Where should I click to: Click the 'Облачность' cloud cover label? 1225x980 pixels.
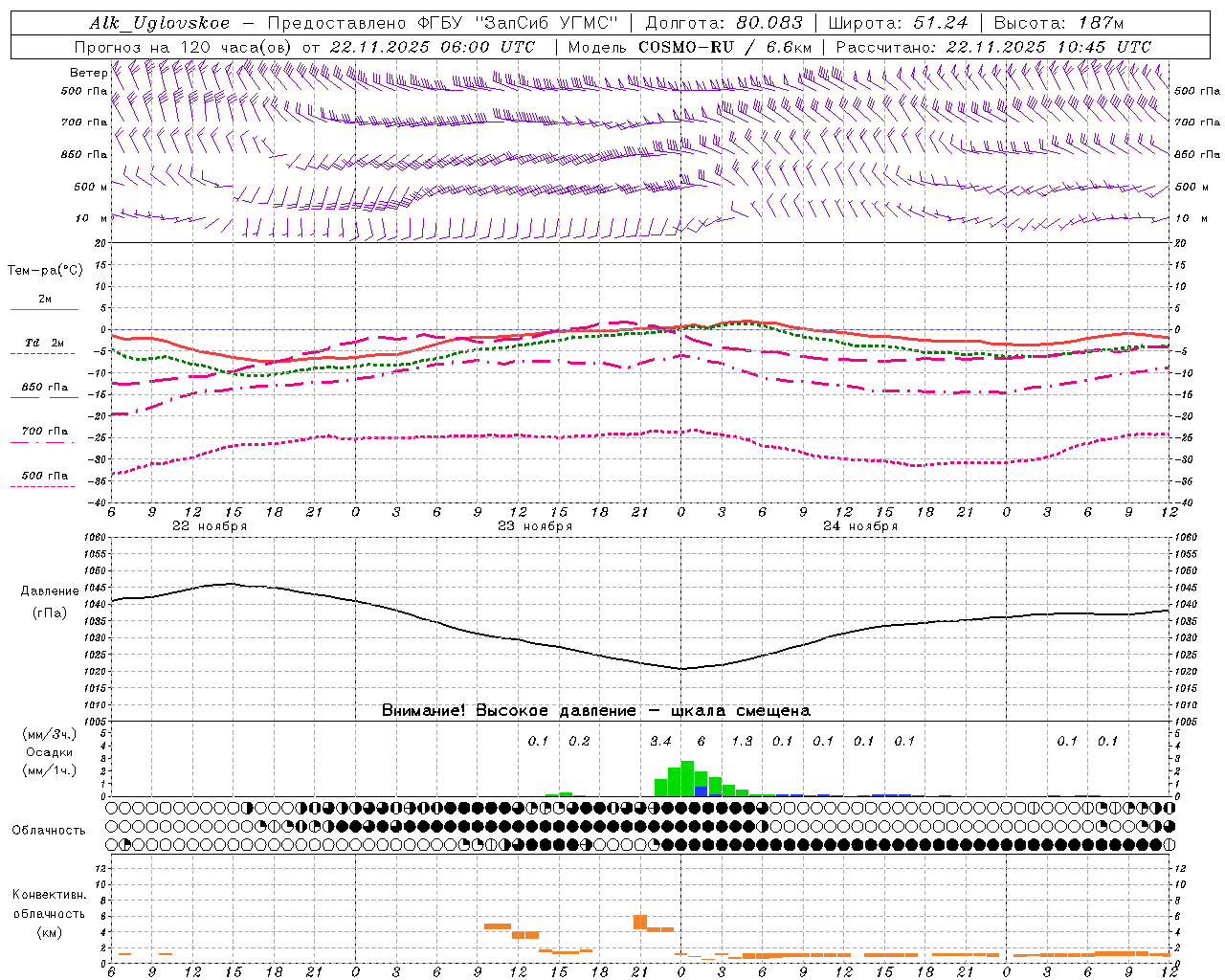point(49,831)
